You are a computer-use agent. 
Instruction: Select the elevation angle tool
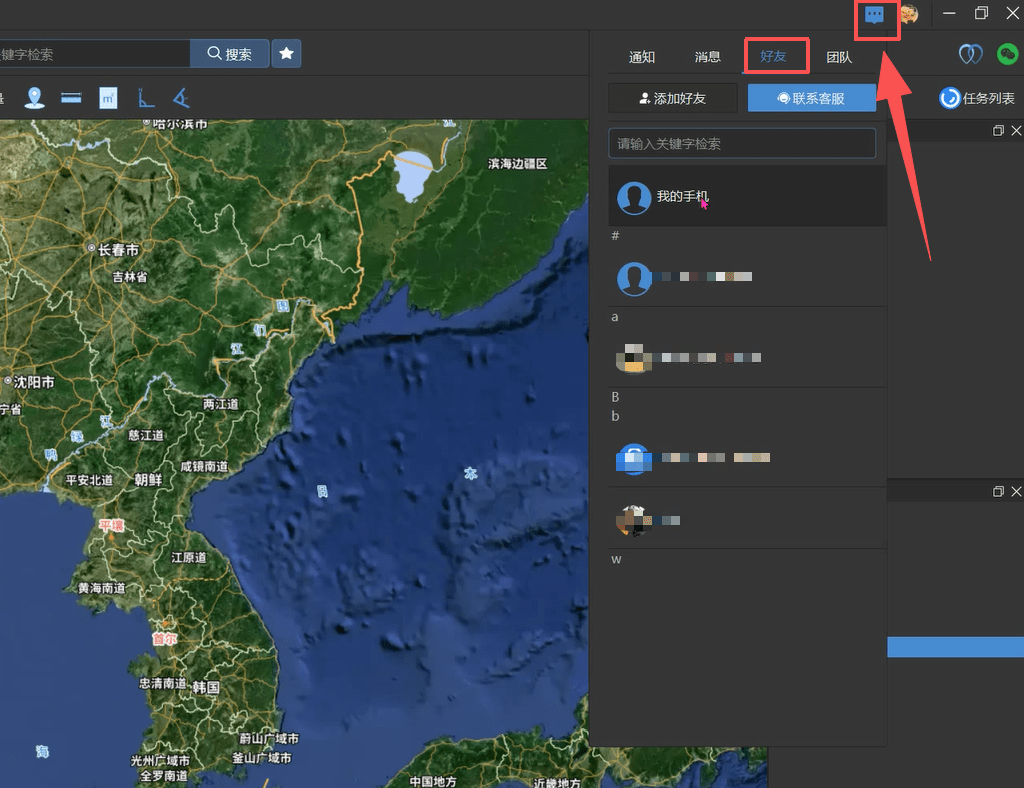coord(146,99)
